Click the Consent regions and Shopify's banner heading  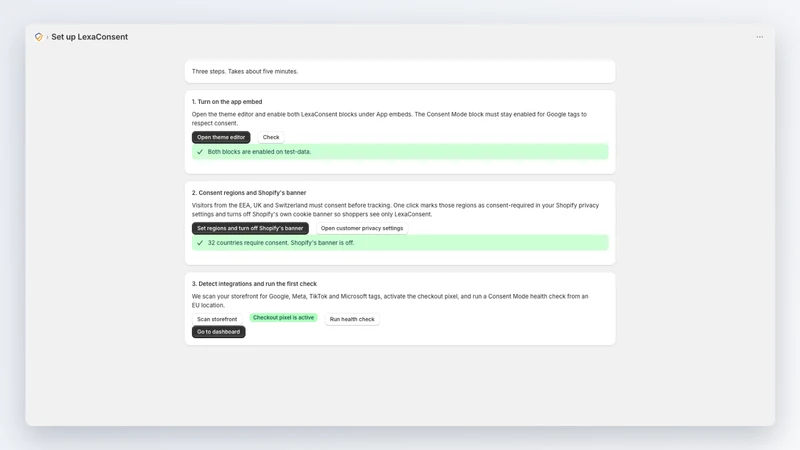(249, 193)
